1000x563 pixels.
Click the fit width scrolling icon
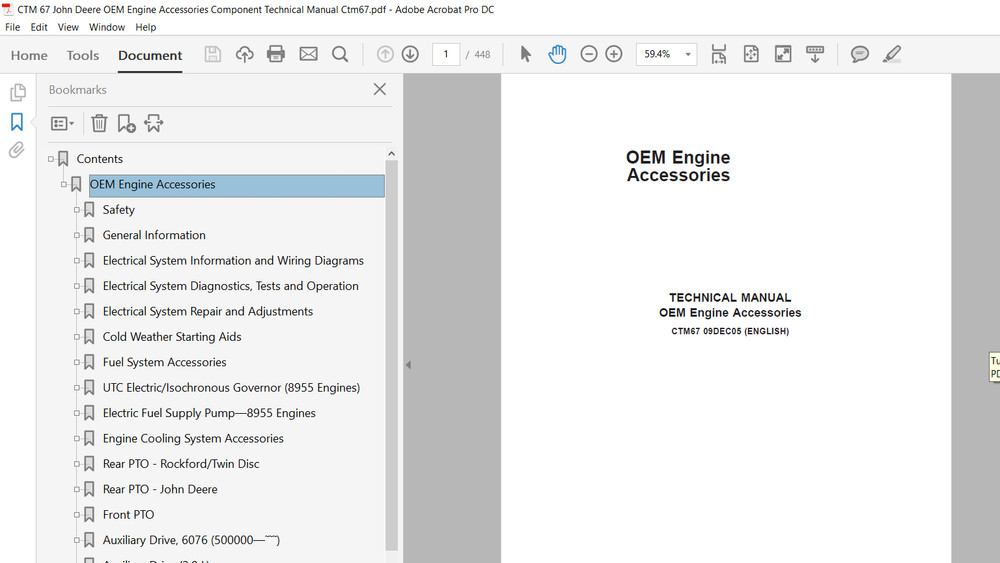pyautogui.click(x=719, y=54)
